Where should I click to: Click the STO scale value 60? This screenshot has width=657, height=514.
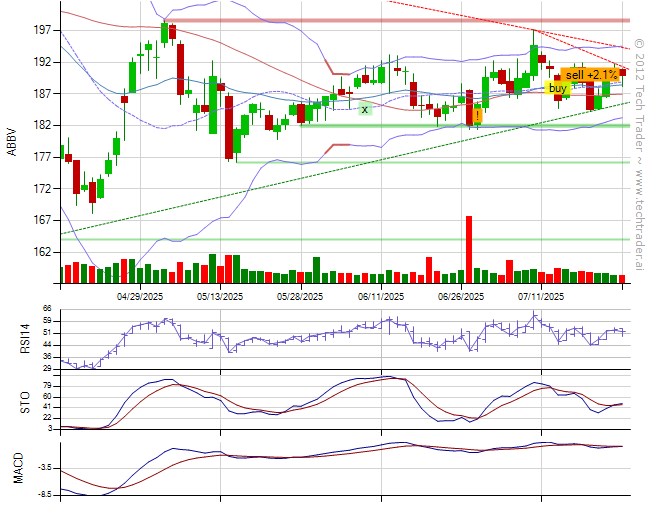(x=47, y=397)
